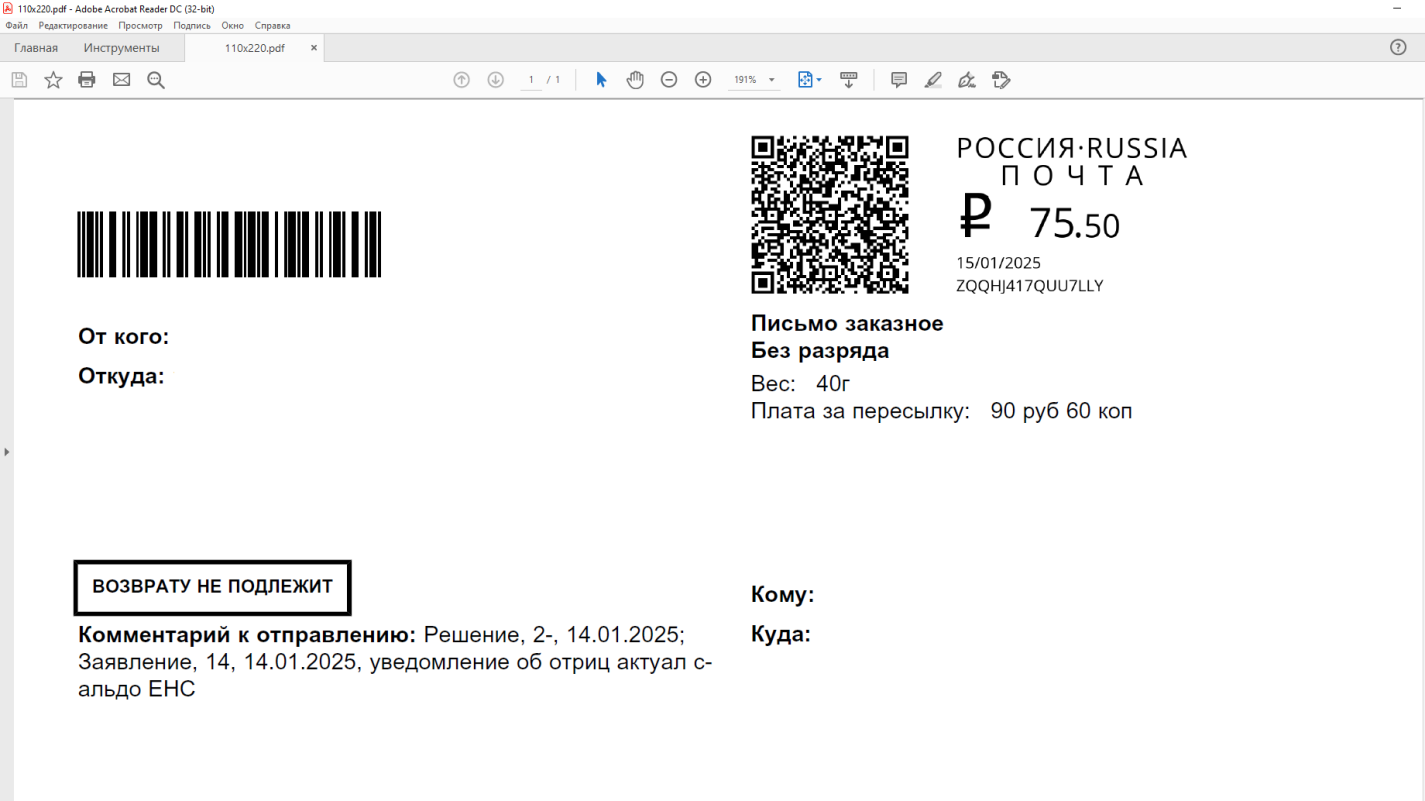This screenshot has width=1425, height=801.
Task: Open the find text magnifier tool
Action: [x=156, y=80]
